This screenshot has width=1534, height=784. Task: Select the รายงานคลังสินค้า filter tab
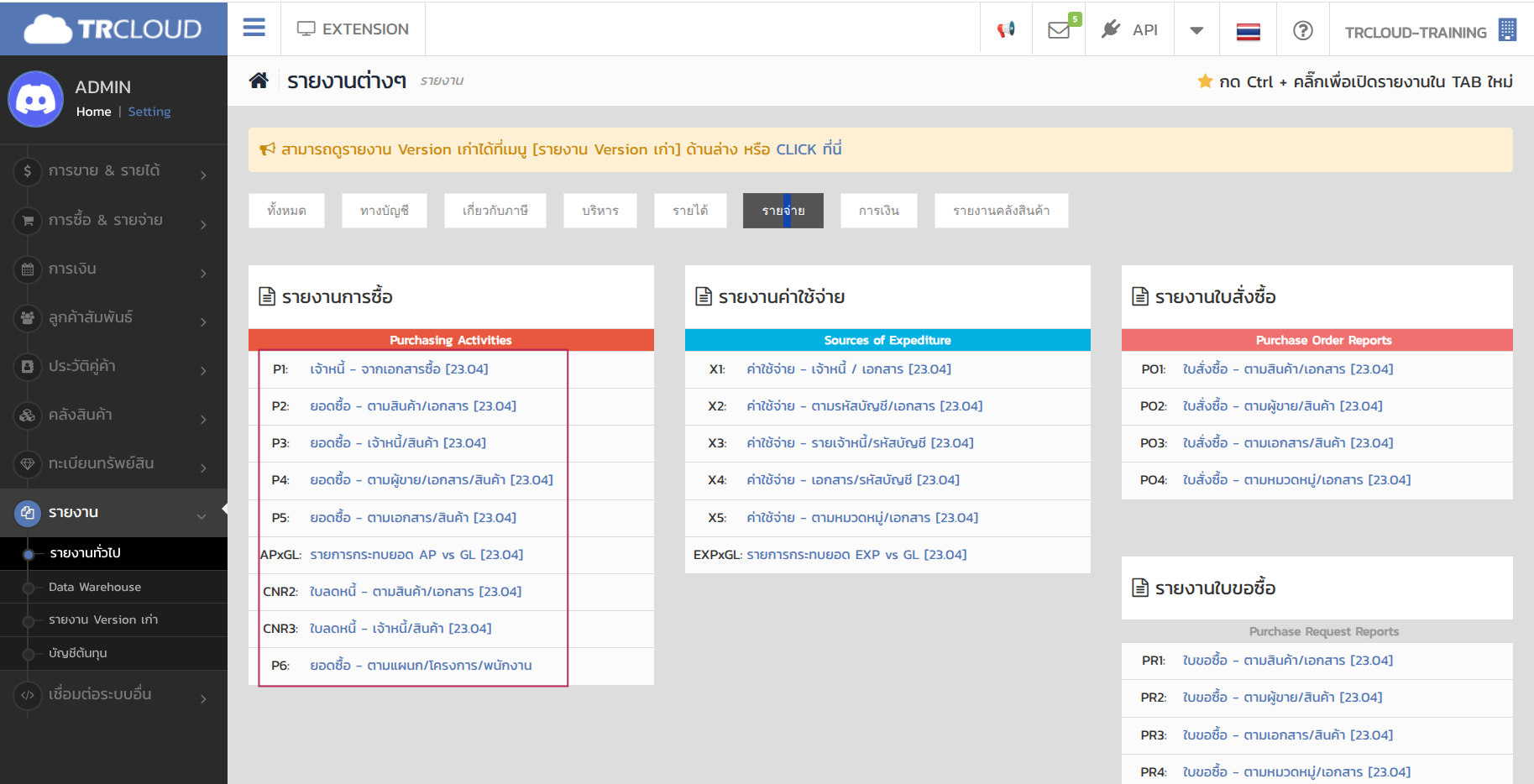(1001, 211)
